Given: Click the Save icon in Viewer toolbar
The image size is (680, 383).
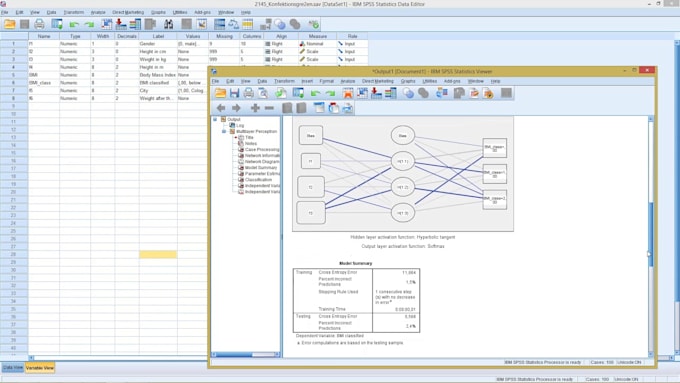Looking at the screenshot, I should click(x=235, y=93).
